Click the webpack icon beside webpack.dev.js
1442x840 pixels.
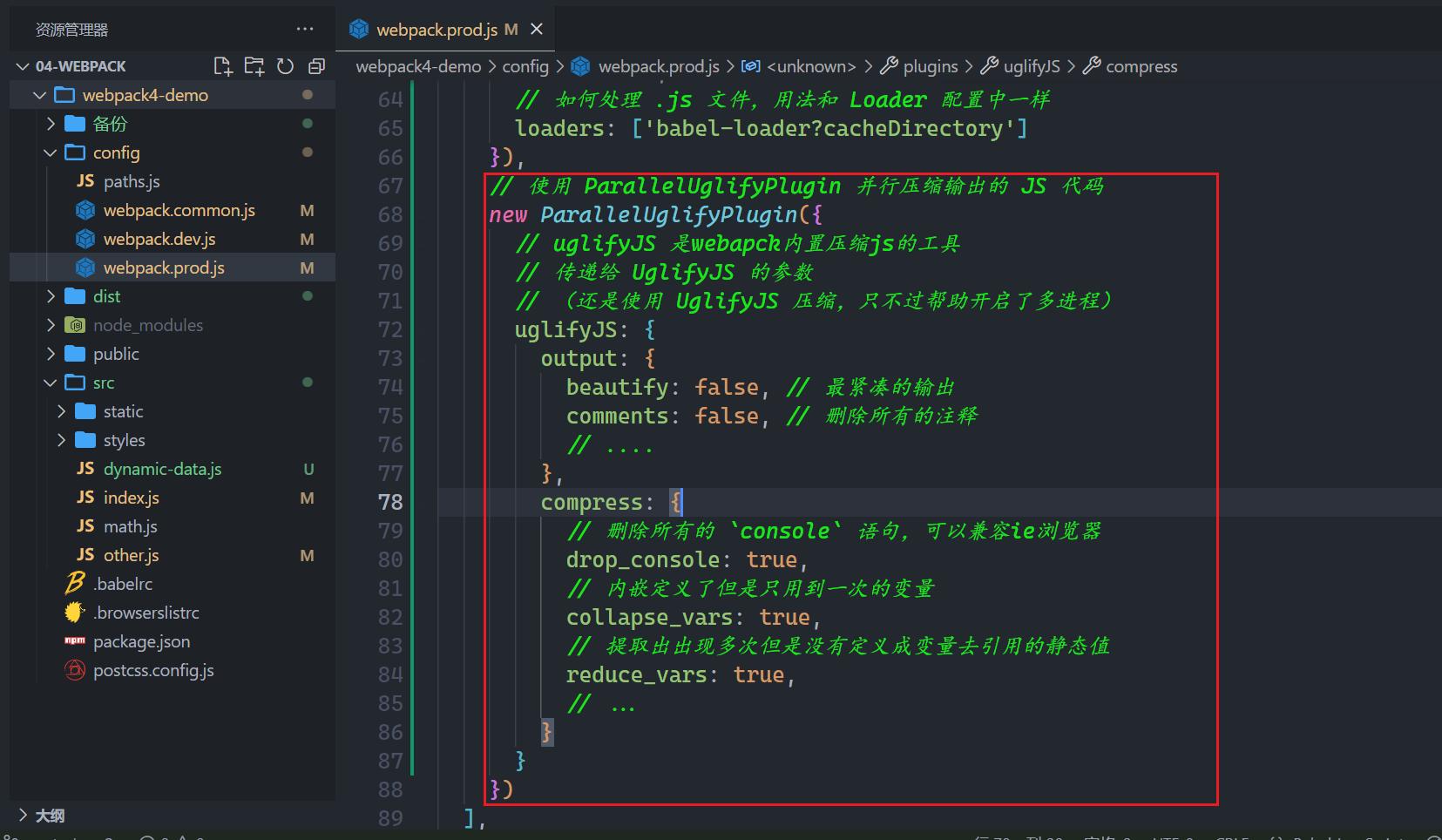[85, 239]
